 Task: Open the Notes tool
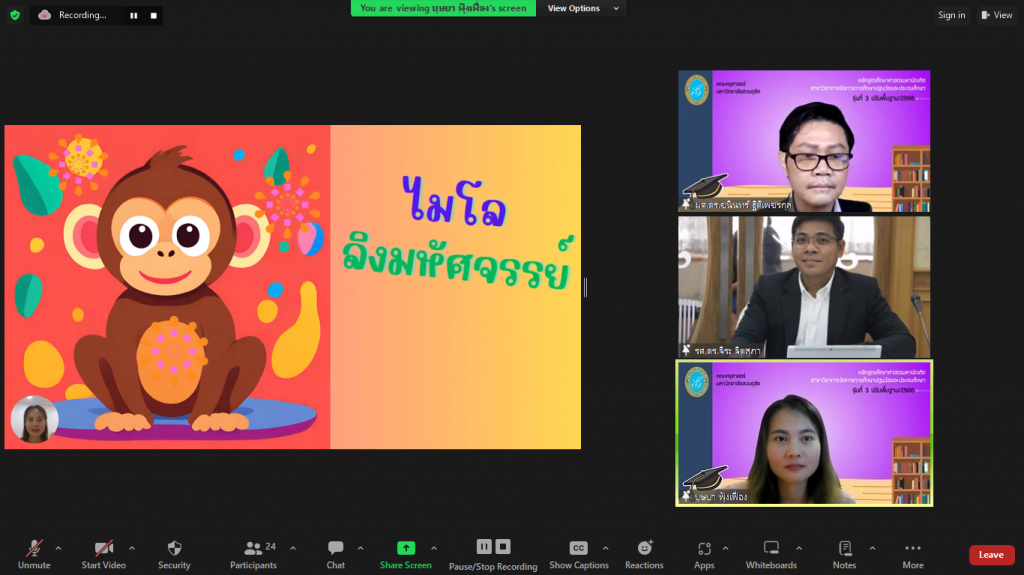[844, 554]
